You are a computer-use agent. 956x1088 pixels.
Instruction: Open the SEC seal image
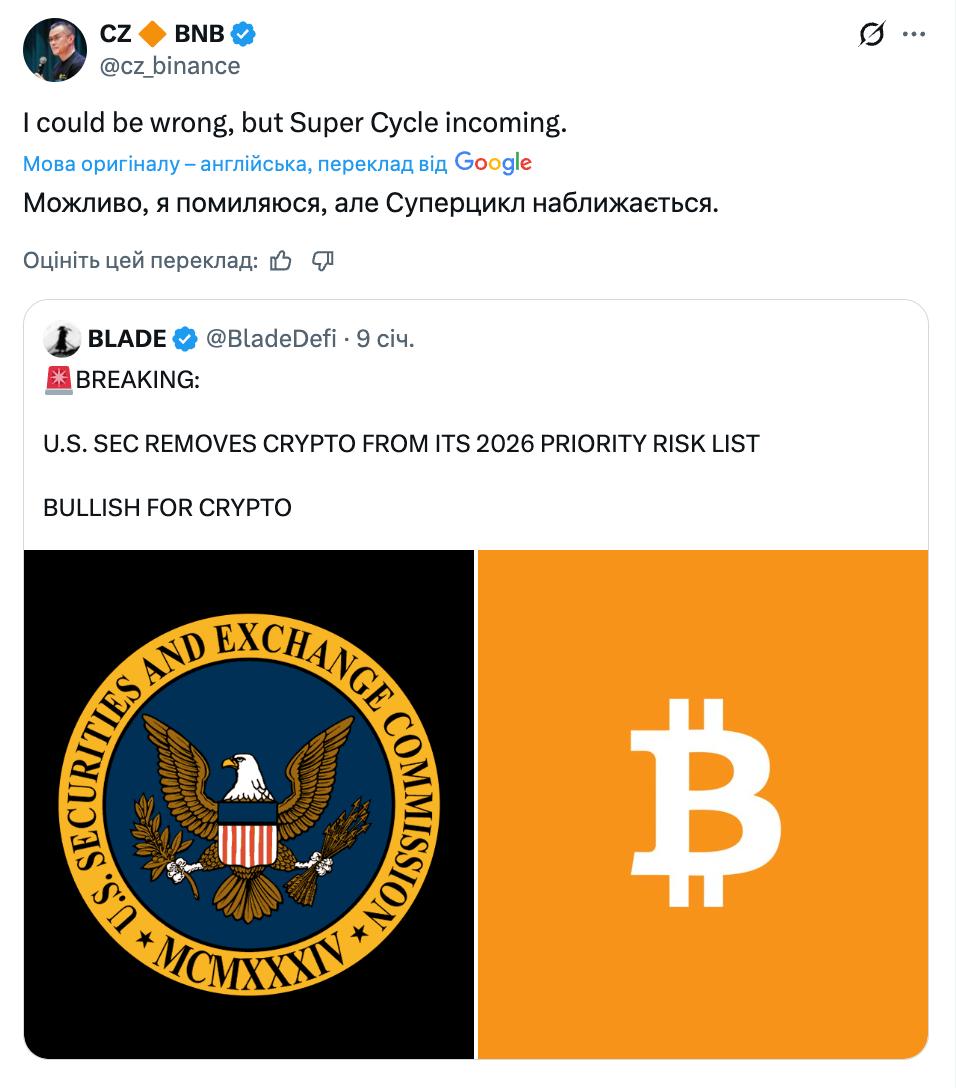[249, 803]
